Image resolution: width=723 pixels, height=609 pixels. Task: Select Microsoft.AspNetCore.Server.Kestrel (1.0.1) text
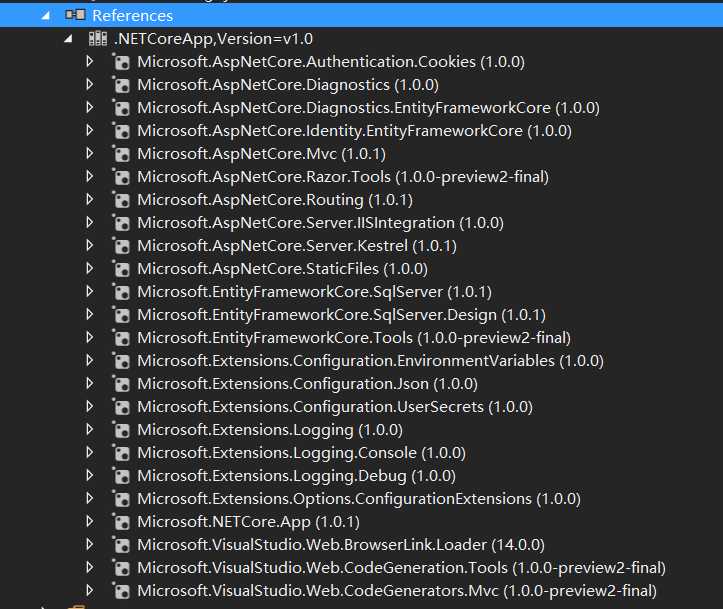297,246
